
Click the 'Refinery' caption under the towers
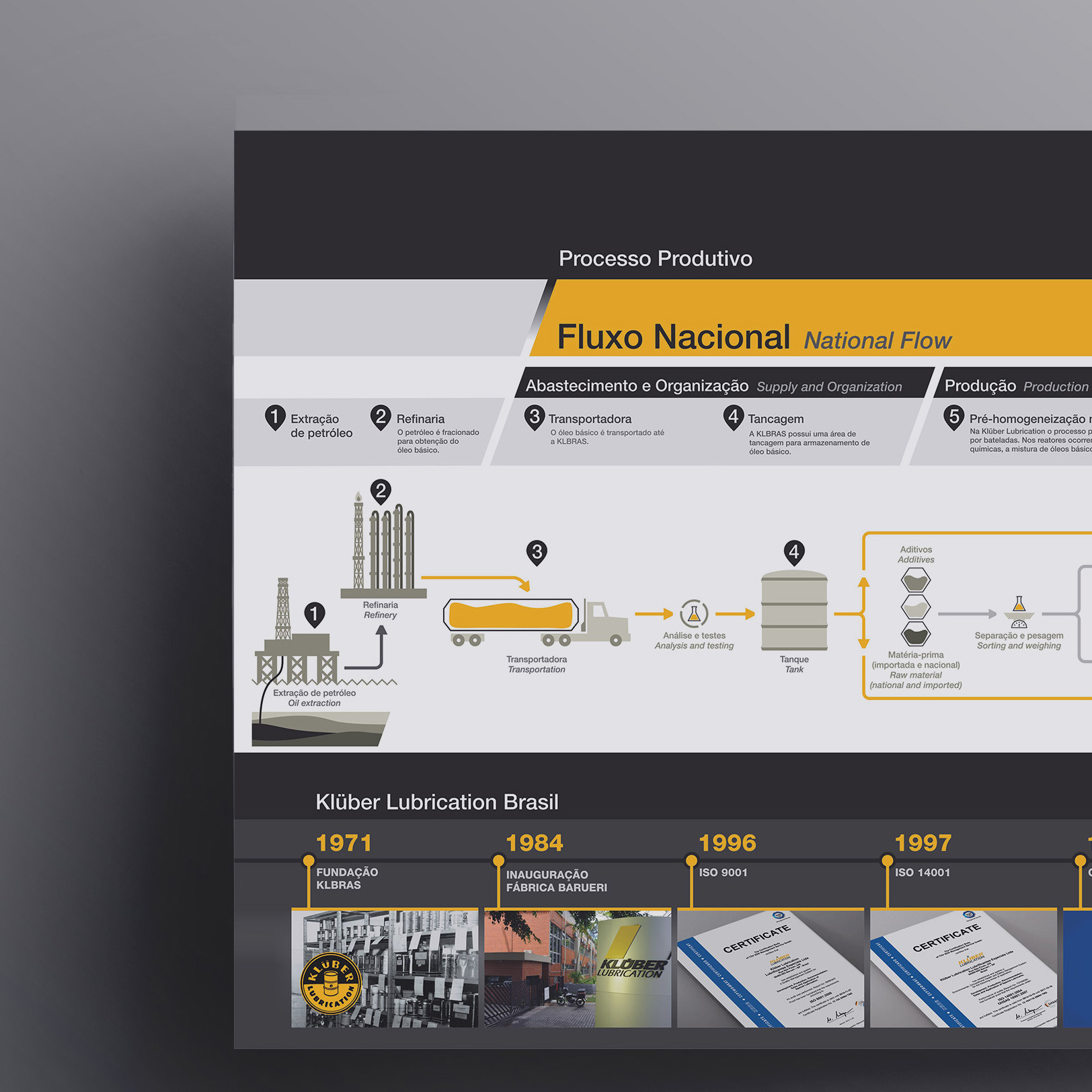coord(381,615)
